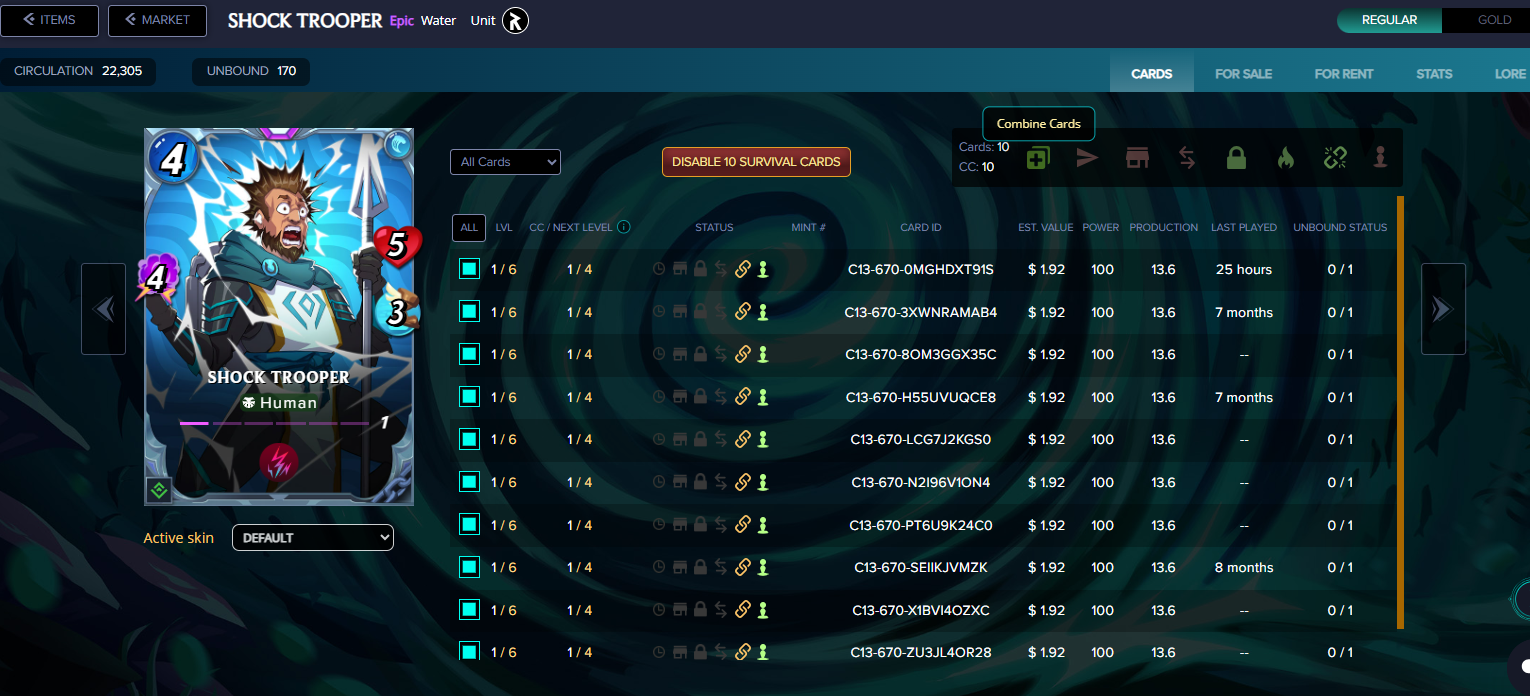Click padlock icon in row C13-670-3XWNRAMAB4

pos(700,312)
